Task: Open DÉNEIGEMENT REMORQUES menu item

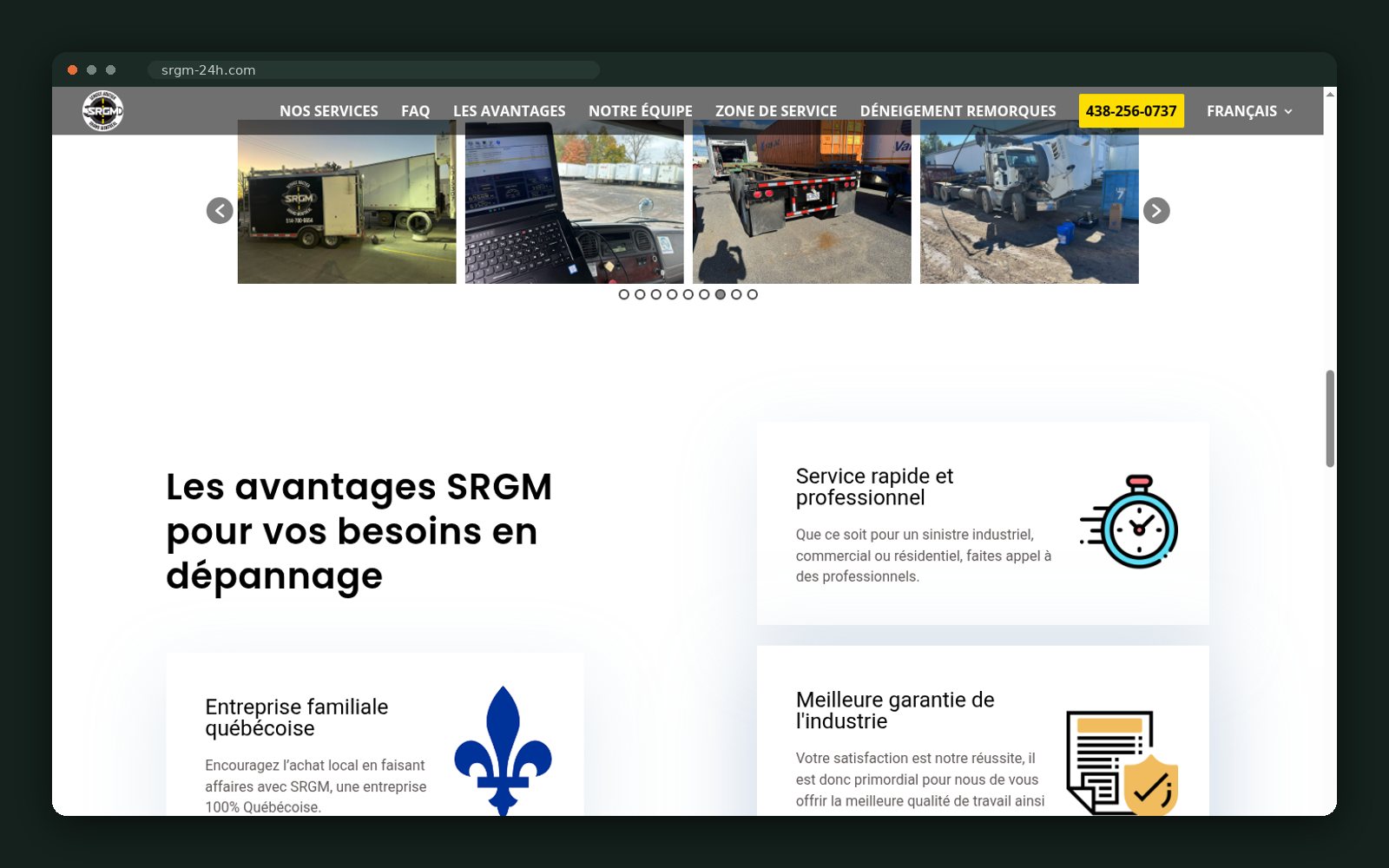Action: pyautogui.click(x=958, y=111)
